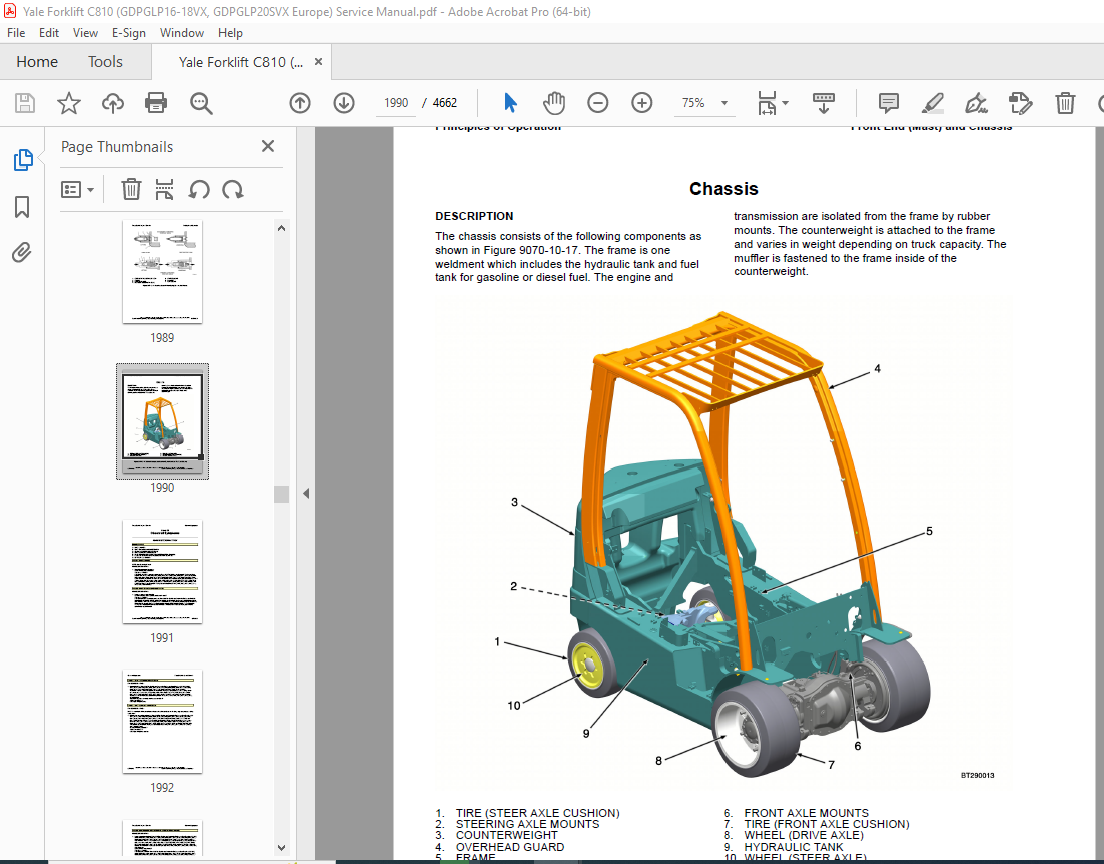Open the Bookmarks panel

[22, 207]
